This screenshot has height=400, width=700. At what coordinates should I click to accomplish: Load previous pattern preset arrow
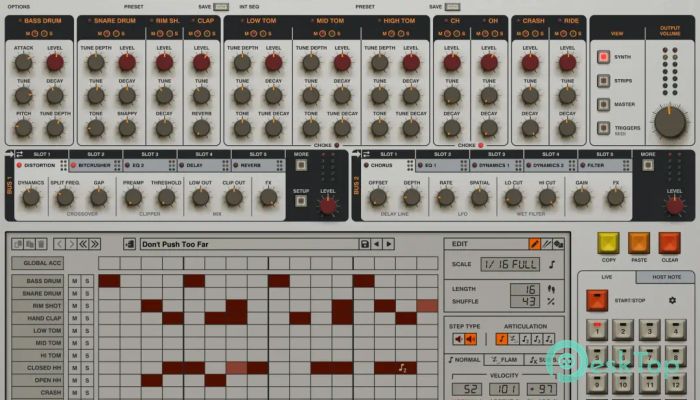coord(377,244)
